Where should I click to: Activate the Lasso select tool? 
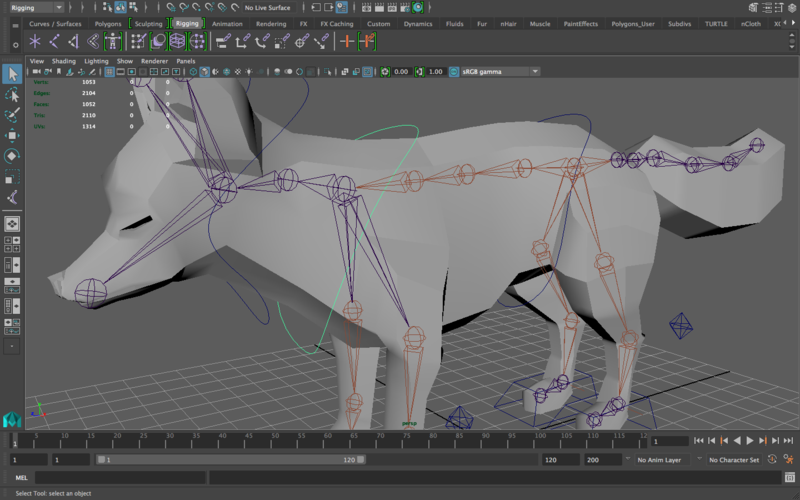[x=12, y=95]
